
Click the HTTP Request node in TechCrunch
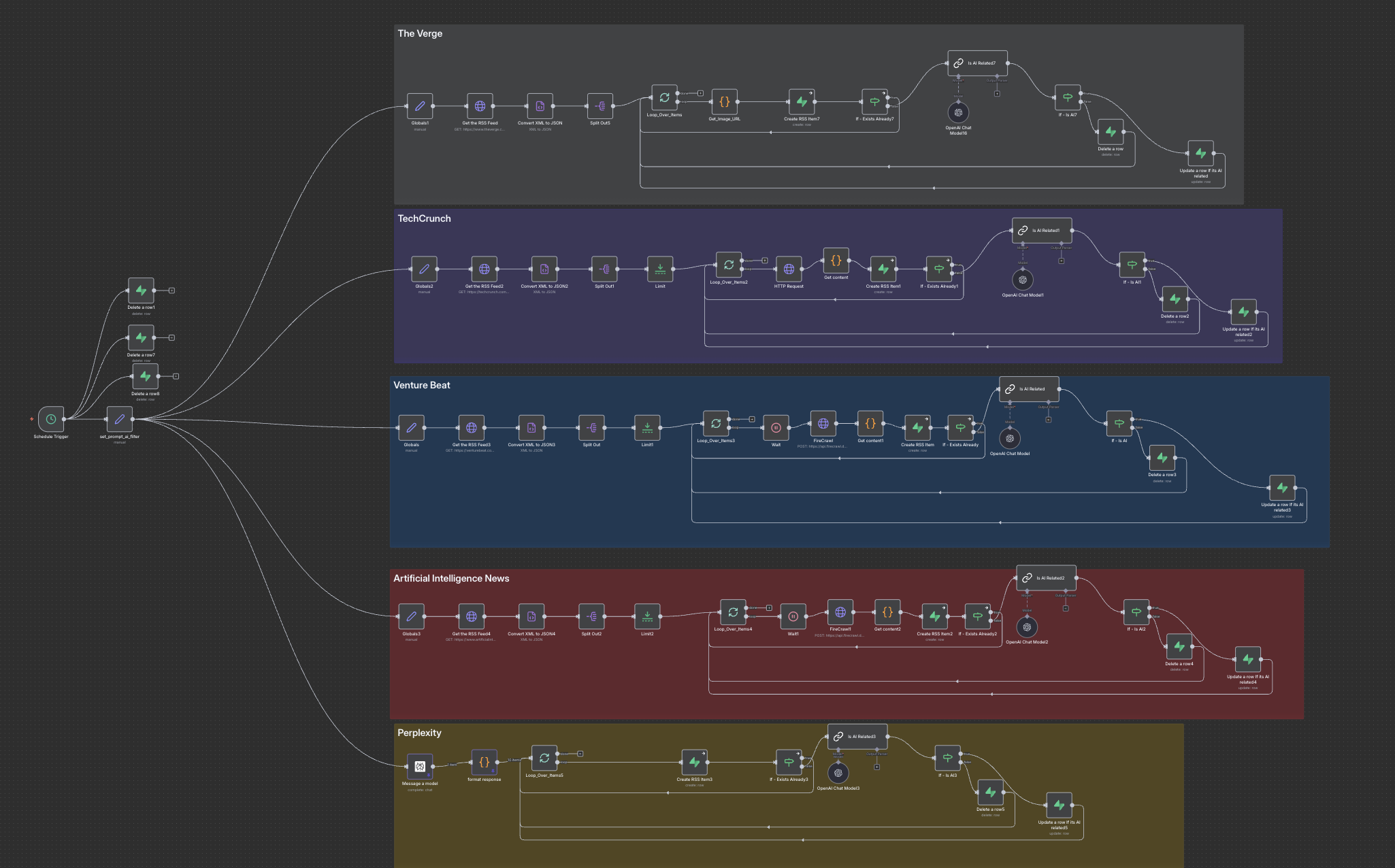(x=789, y=269)
